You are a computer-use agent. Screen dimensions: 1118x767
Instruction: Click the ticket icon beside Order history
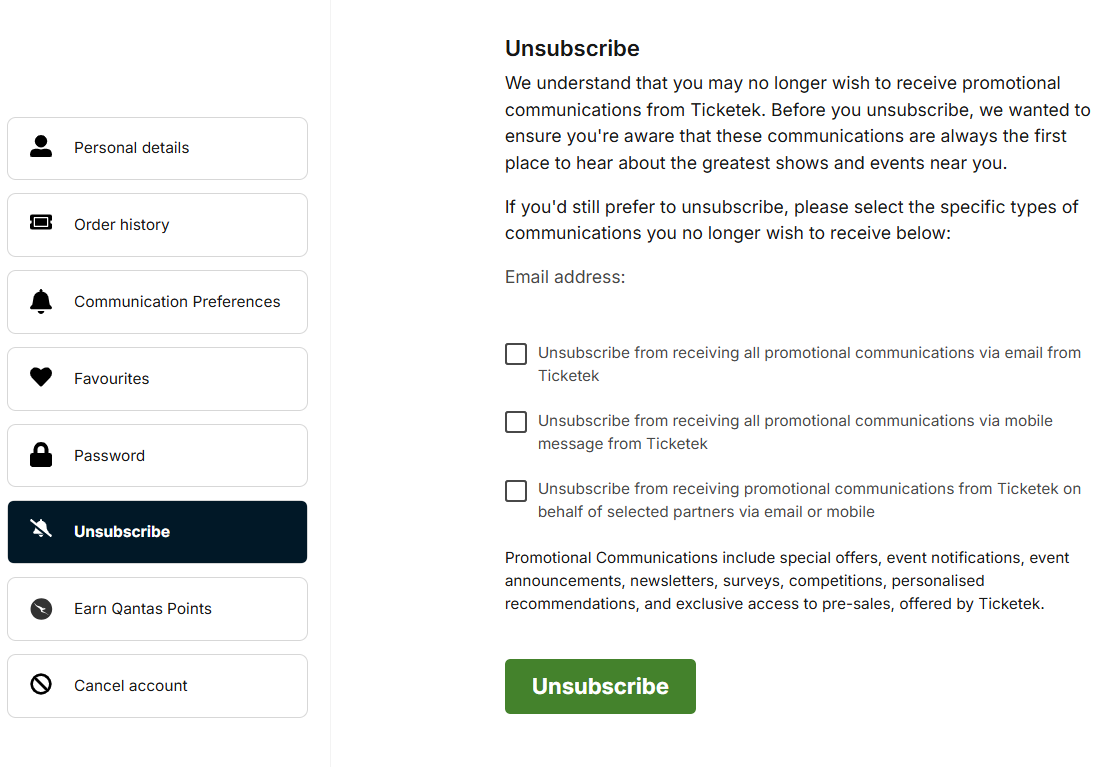pos(41,223)
